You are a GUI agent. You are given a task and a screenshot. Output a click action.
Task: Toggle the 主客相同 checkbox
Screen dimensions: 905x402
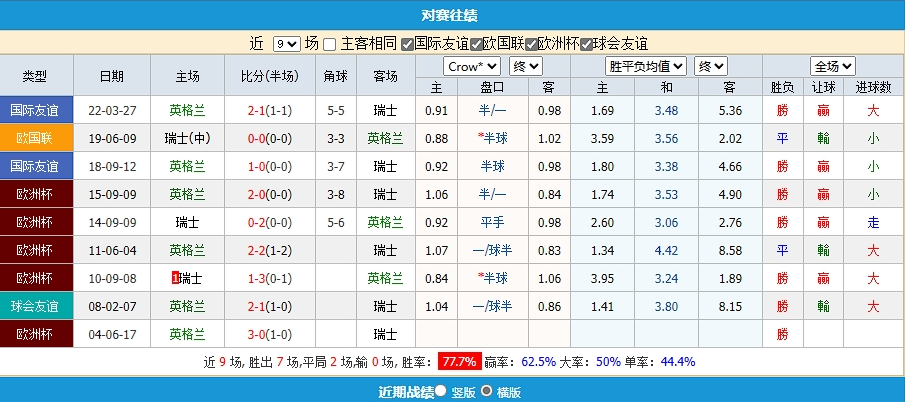330,44
